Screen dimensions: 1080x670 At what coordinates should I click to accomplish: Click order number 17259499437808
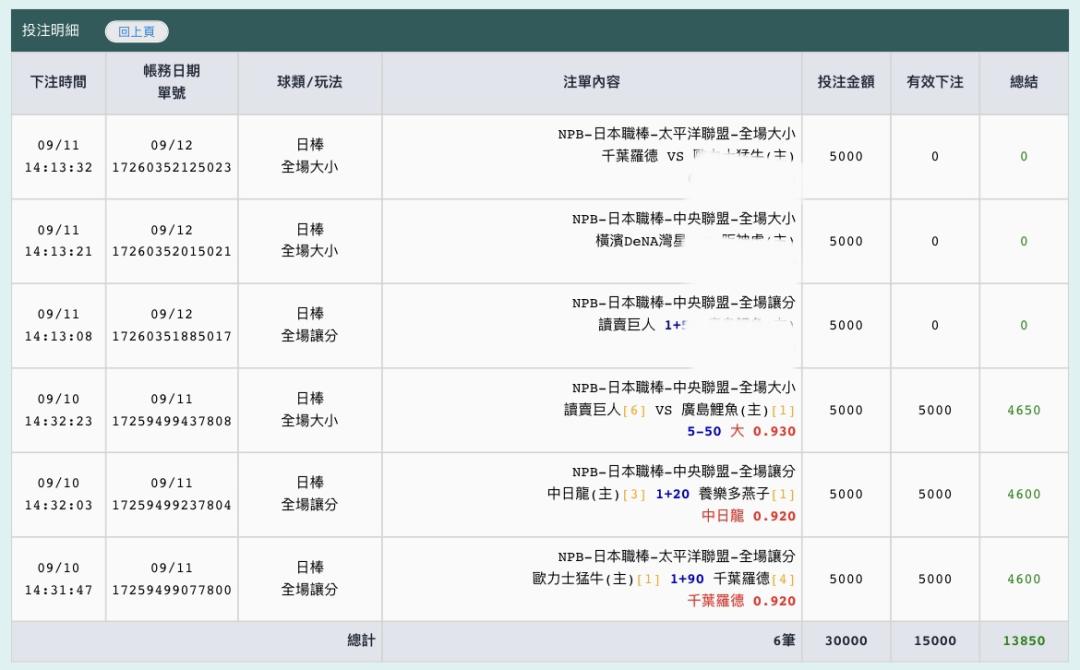(172, 421)
